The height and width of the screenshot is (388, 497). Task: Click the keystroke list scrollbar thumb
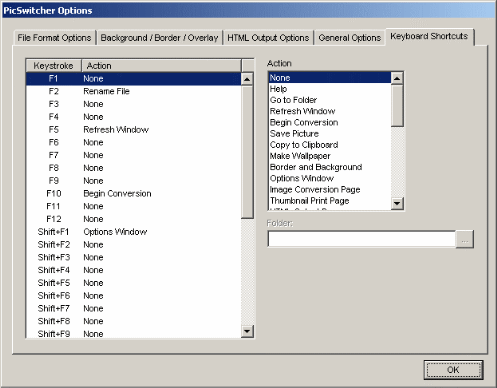click(x=247, y=152)
